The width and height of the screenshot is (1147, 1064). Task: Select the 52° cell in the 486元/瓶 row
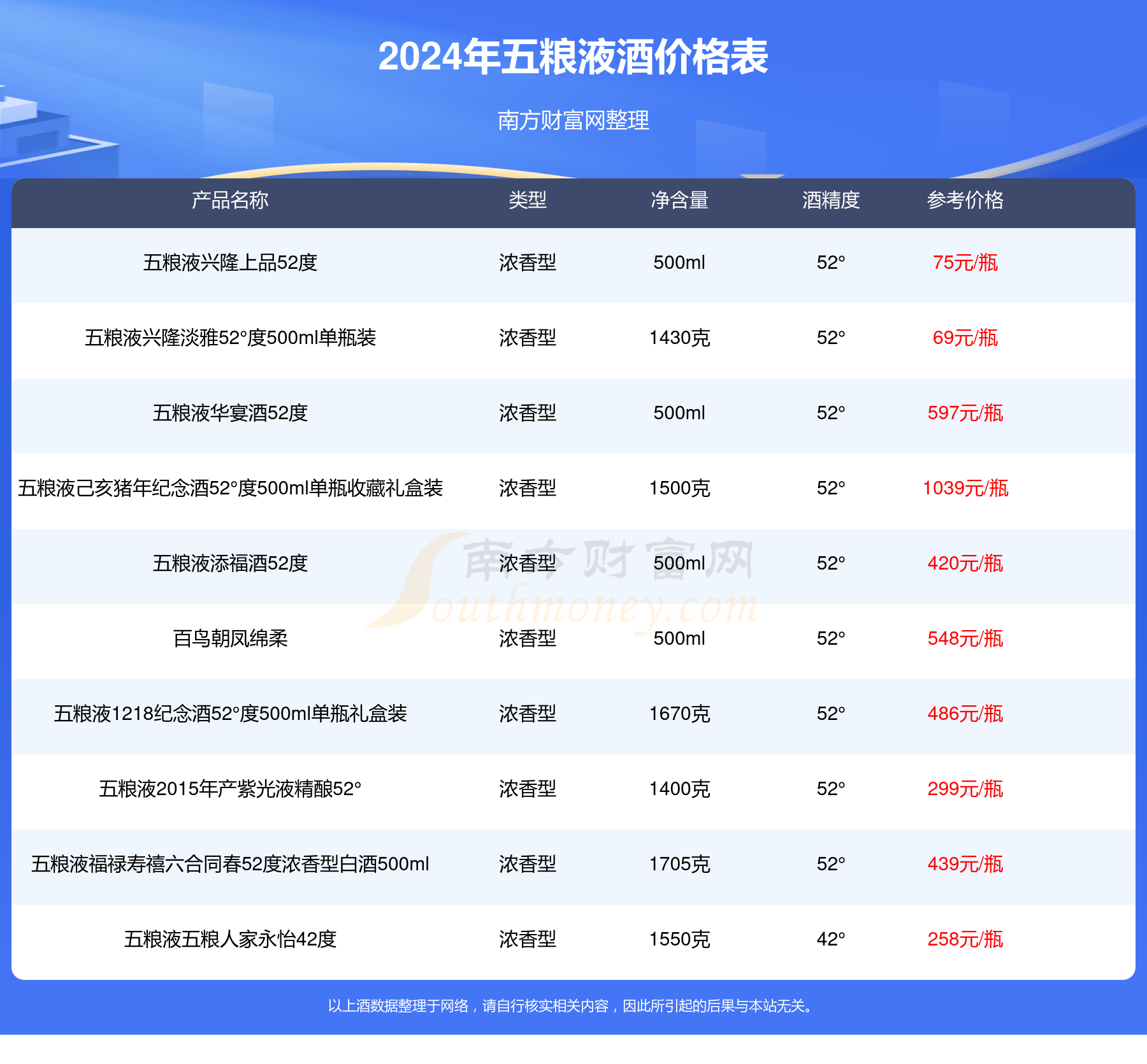point(831,714)
